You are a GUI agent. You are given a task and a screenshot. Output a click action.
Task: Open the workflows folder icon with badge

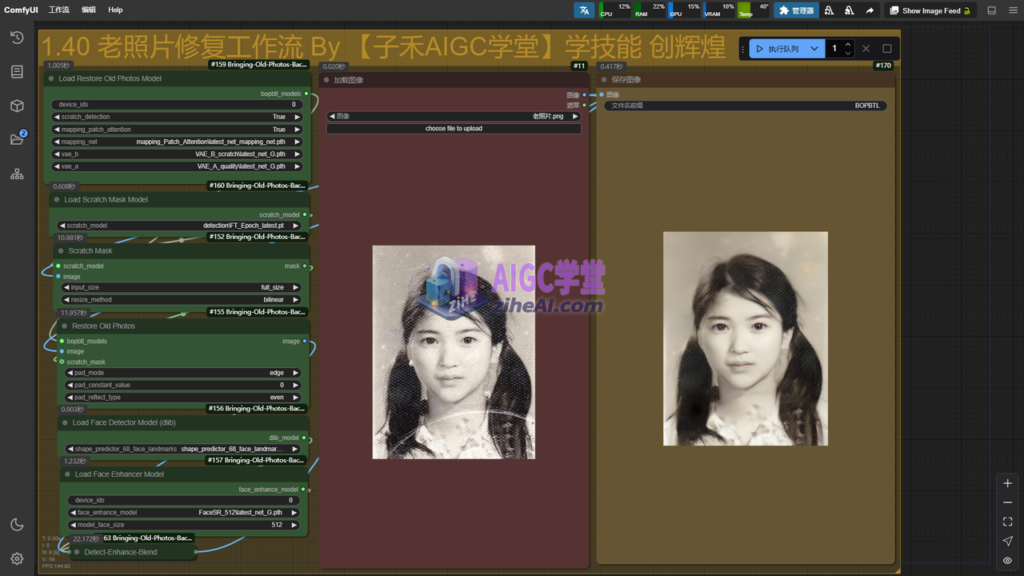coord(17,138)
